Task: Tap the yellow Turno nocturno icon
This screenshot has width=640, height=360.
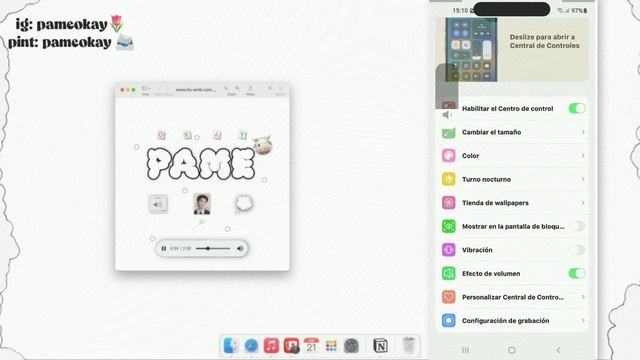Action: click(x=449, y=179)
